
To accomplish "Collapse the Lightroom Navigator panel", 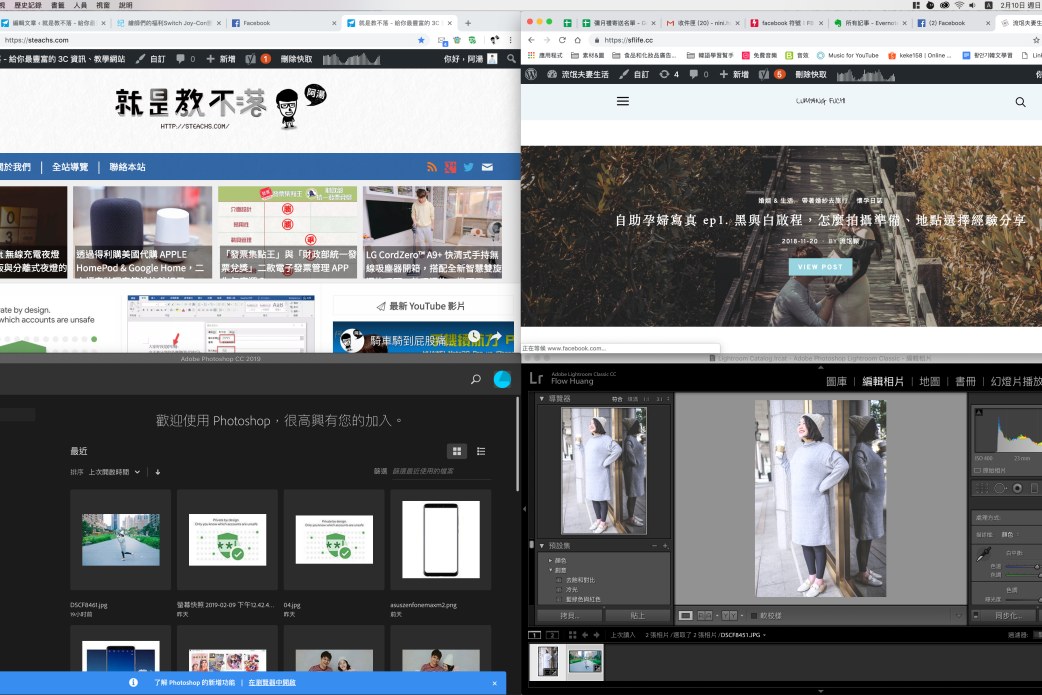I will pos(542,399).
